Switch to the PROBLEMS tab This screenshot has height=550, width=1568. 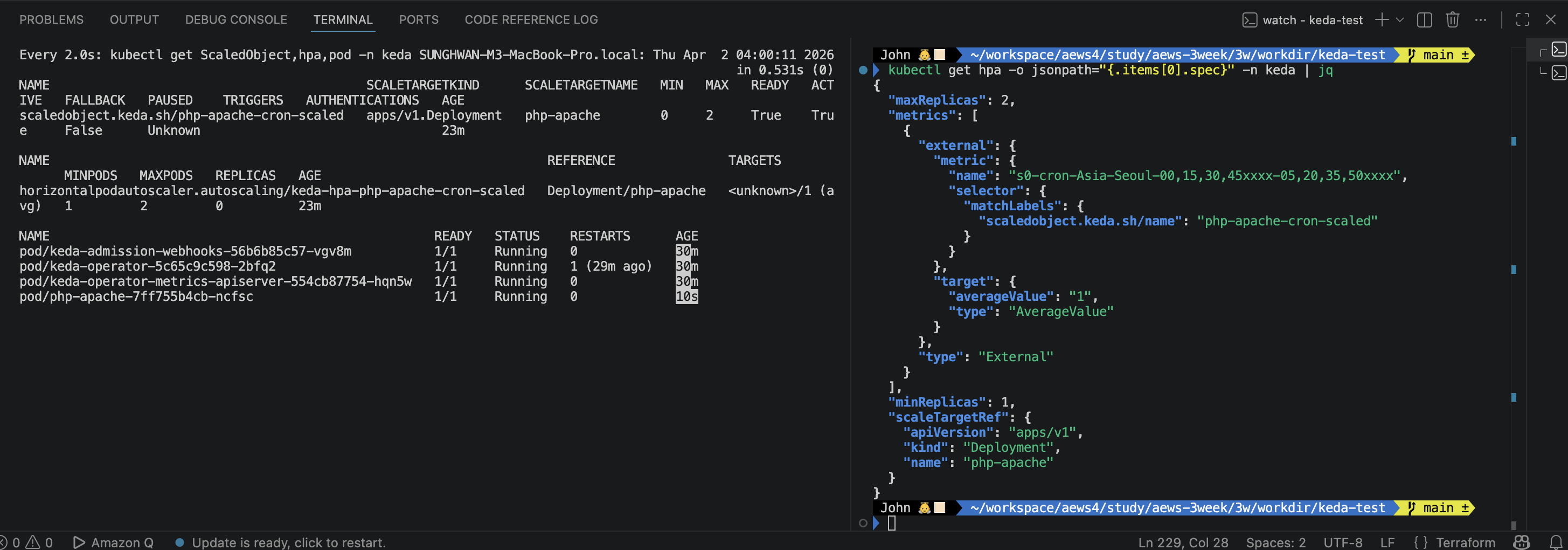(x=51, y=19)
